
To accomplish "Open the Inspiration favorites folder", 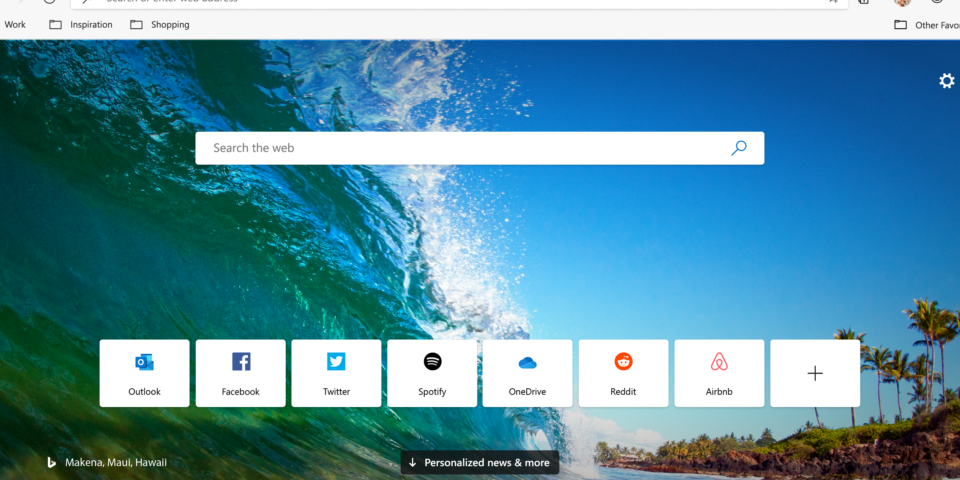I will (x=81, y=25).
